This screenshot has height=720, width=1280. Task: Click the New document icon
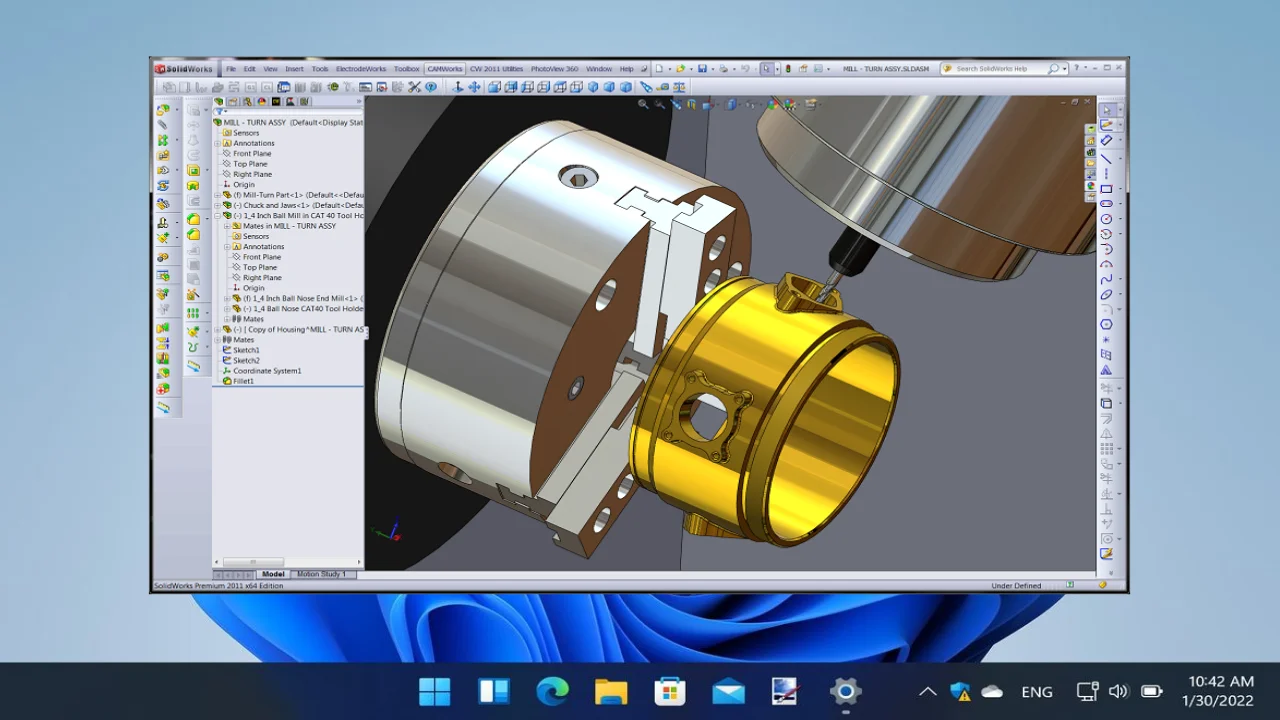pos(659,69)
